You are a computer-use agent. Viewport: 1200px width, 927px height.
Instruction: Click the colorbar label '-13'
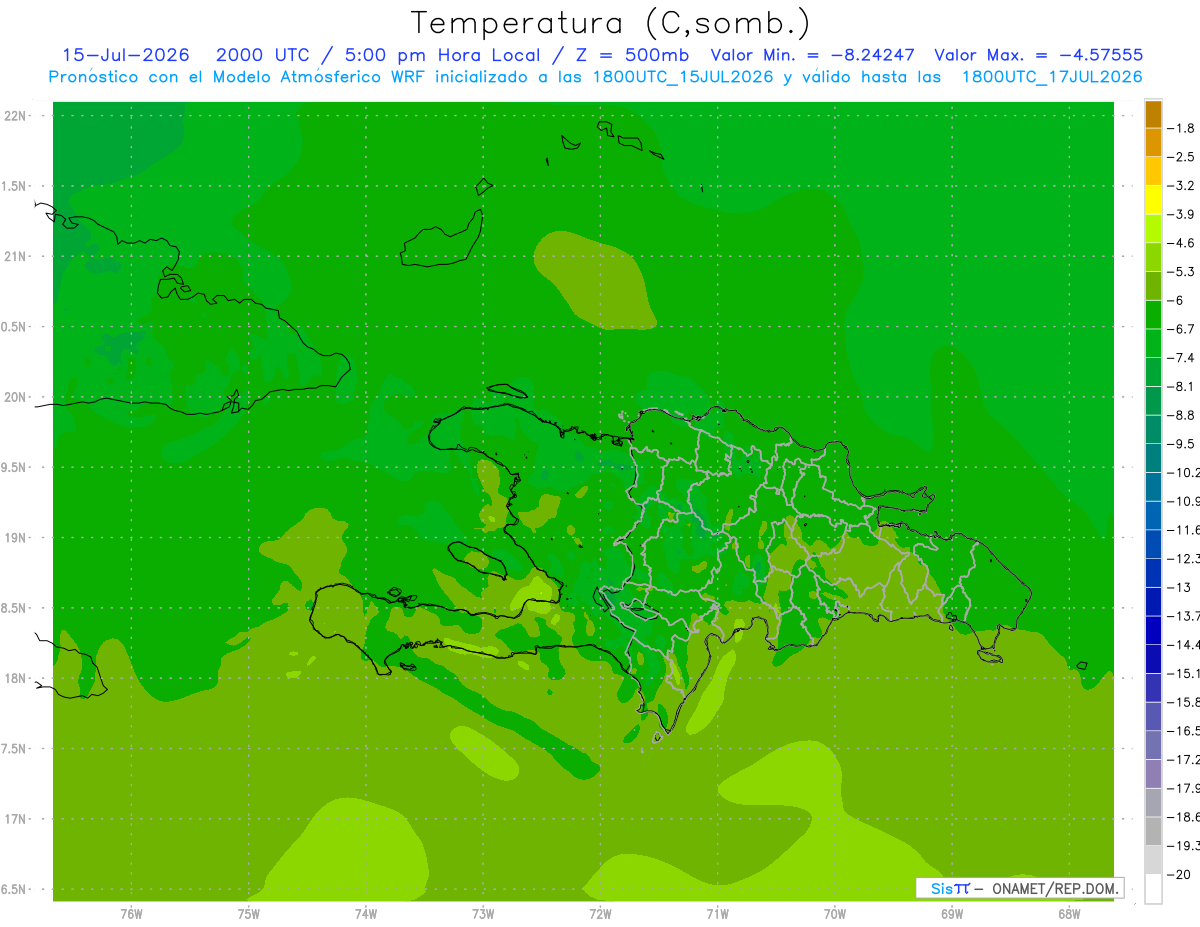point(1178,587)
